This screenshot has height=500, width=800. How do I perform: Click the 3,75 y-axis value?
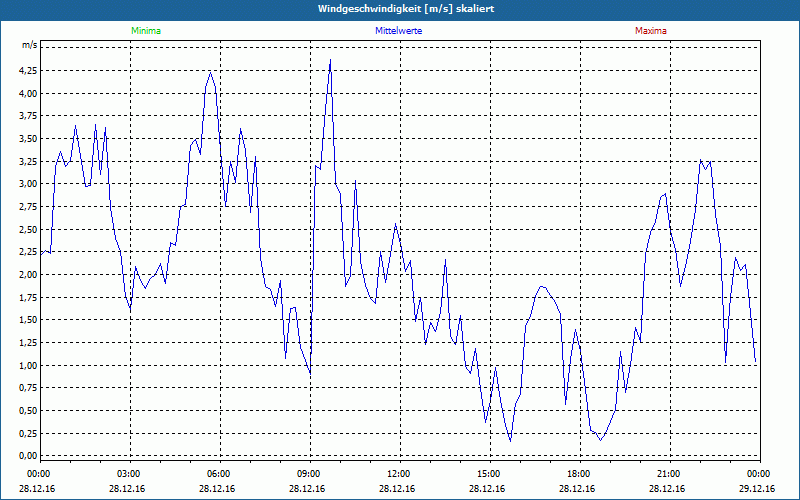[28, 116]
